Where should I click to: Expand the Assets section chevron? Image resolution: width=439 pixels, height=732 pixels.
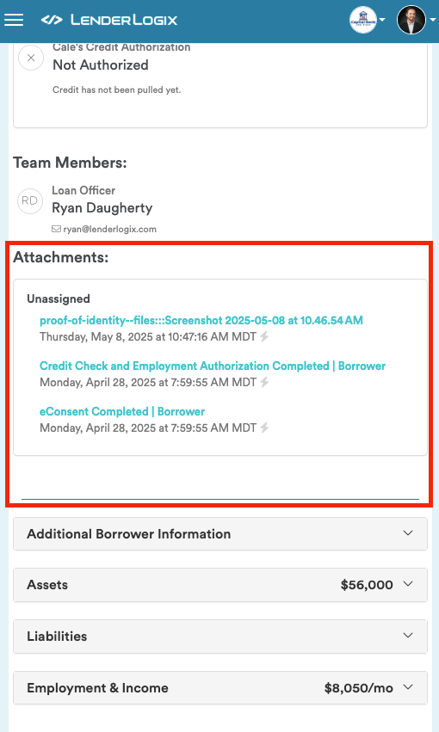click(x=408, y=584)
